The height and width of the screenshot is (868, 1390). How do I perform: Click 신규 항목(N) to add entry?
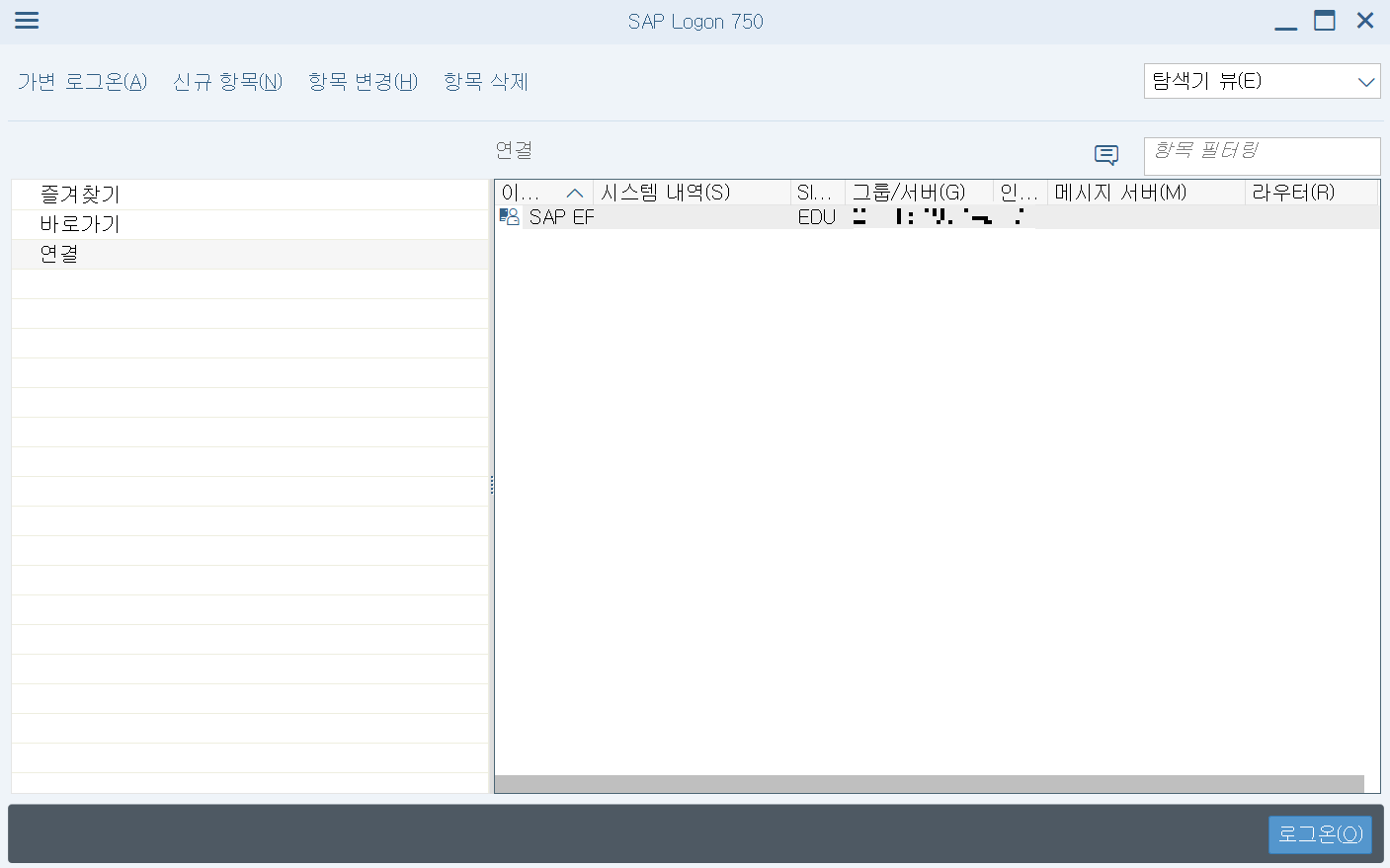point(228,82)
